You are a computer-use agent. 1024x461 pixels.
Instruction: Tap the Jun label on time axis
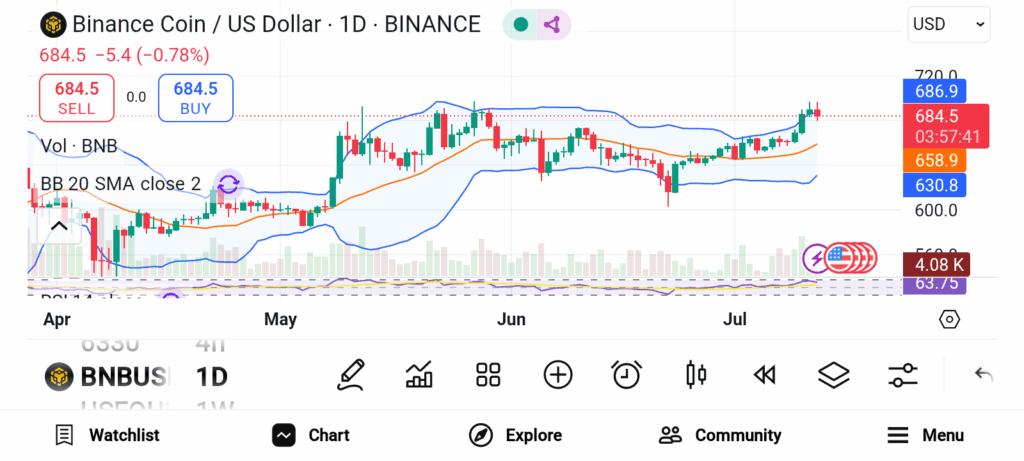(x=511, y=320)
